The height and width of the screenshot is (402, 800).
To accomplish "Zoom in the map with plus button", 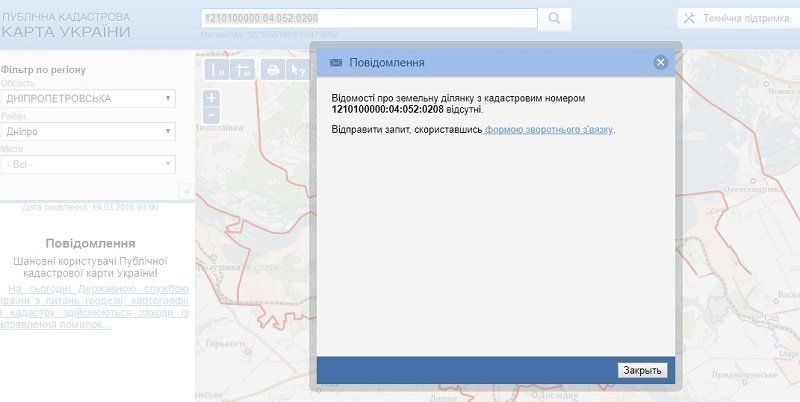I will 211,97.
